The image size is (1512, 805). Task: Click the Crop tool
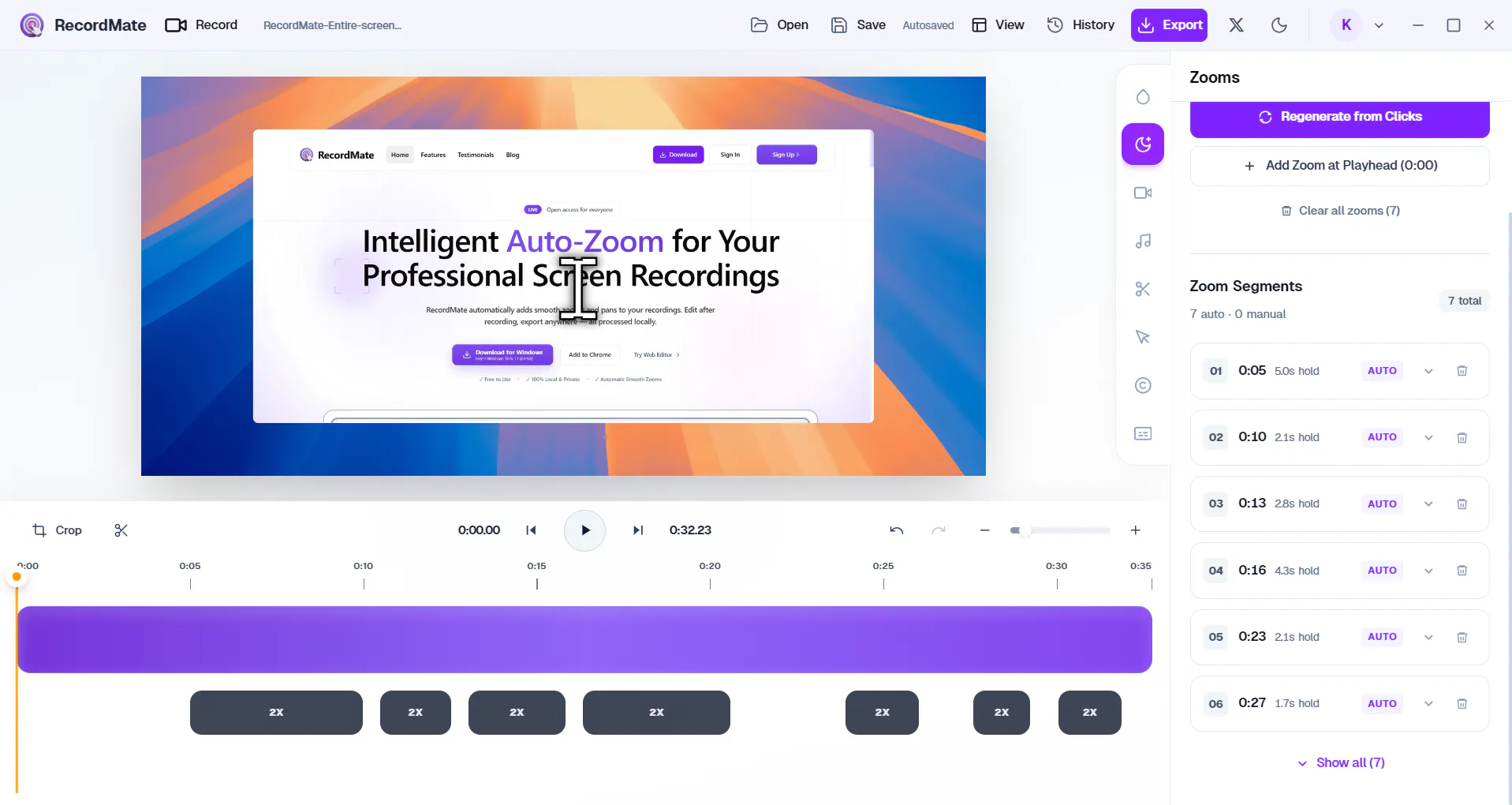57,530
